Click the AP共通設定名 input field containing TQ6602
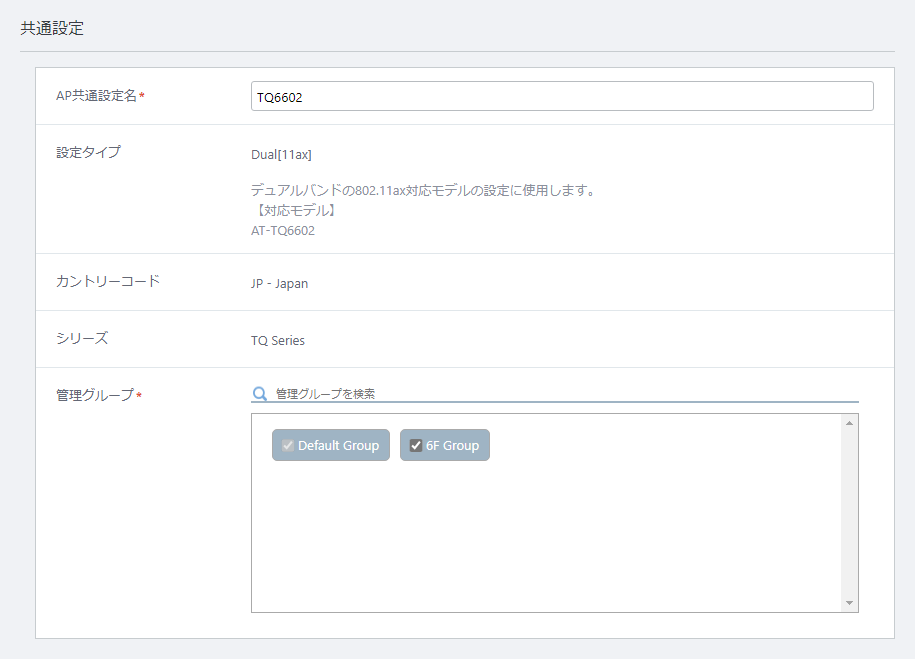915x659 pixels. point(562,96)
